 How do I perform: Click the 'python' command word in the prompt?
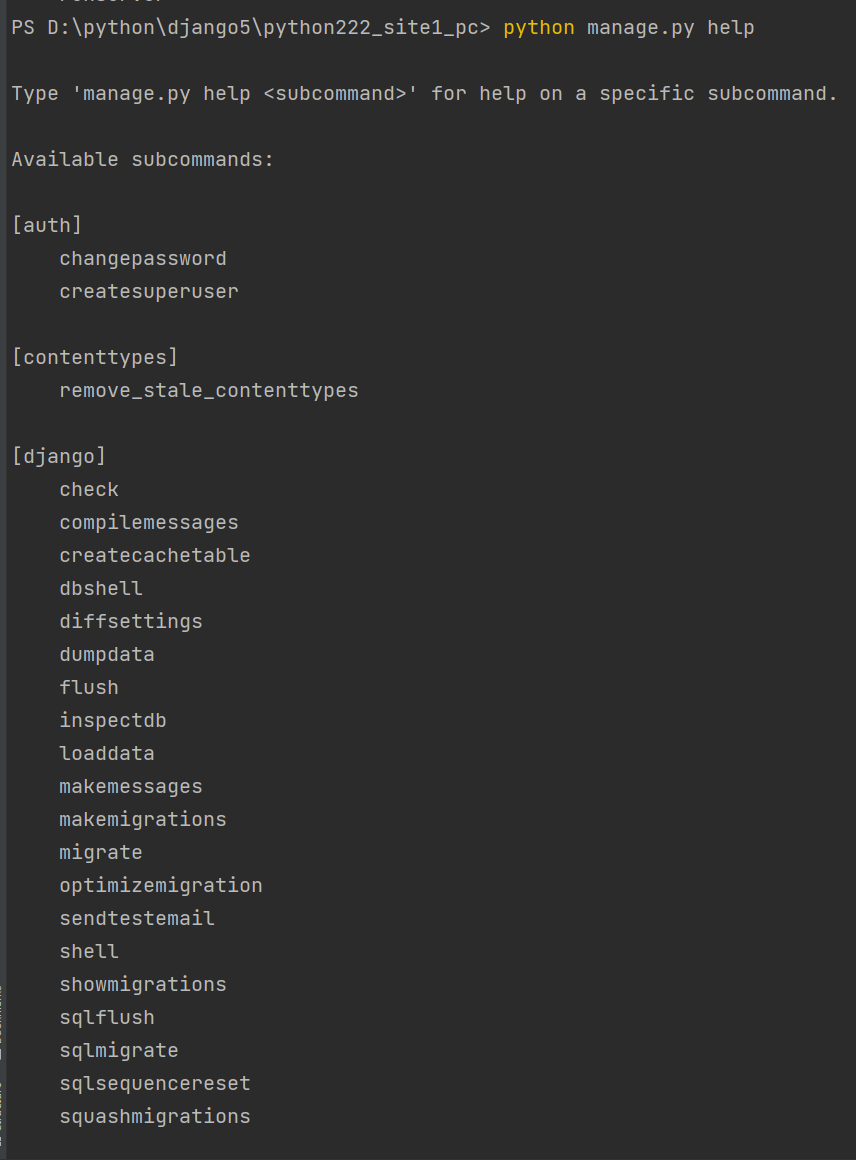539,28
